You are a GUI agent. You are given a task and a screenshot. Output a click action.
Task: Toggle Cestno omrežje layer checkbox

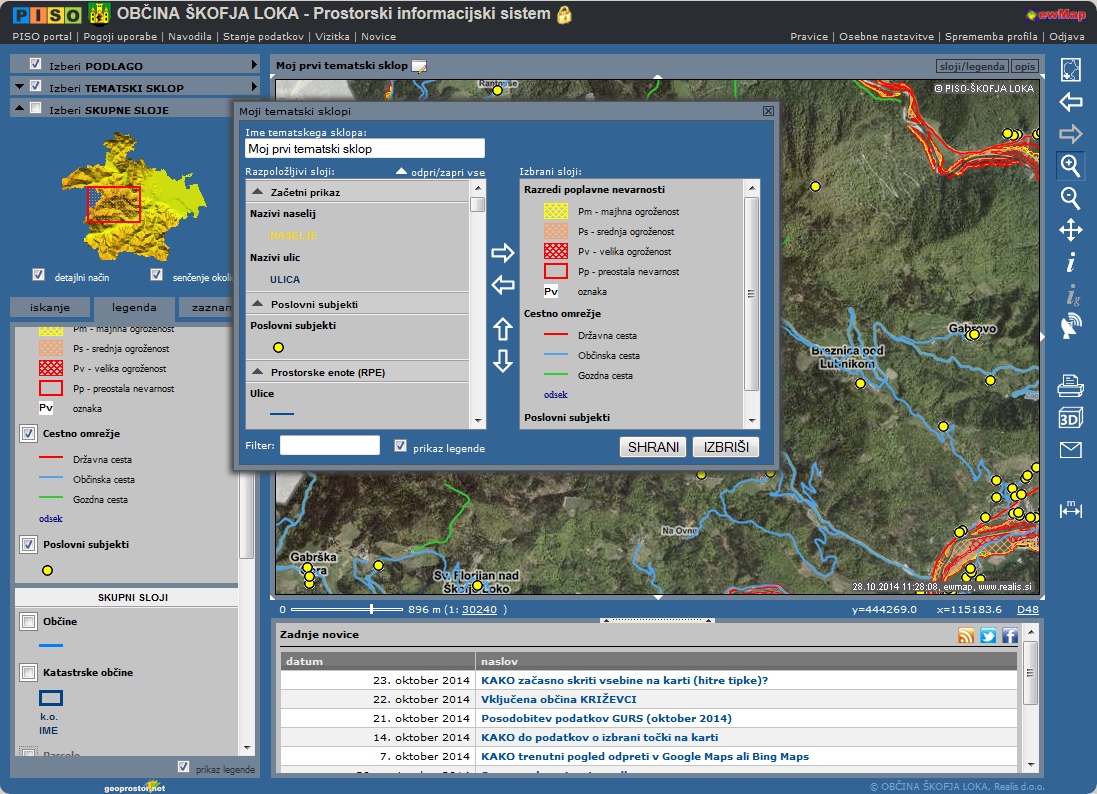click(29, 435)
